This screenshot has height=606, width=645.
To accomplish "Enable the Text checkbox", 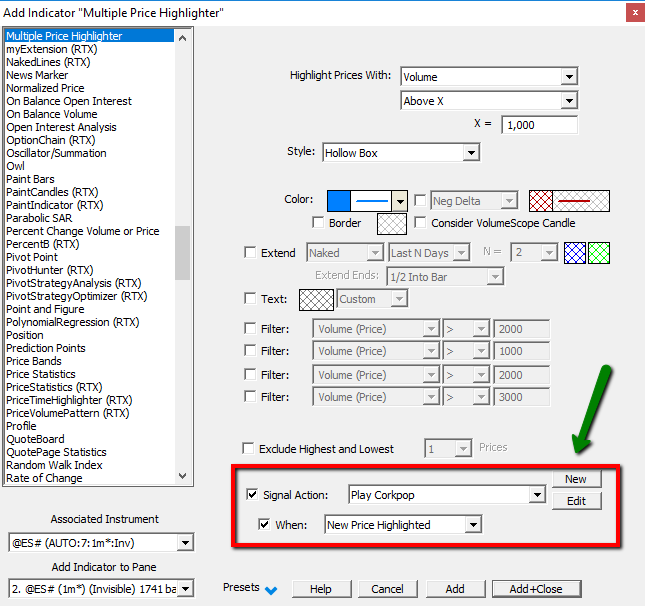I will point(250,298).
